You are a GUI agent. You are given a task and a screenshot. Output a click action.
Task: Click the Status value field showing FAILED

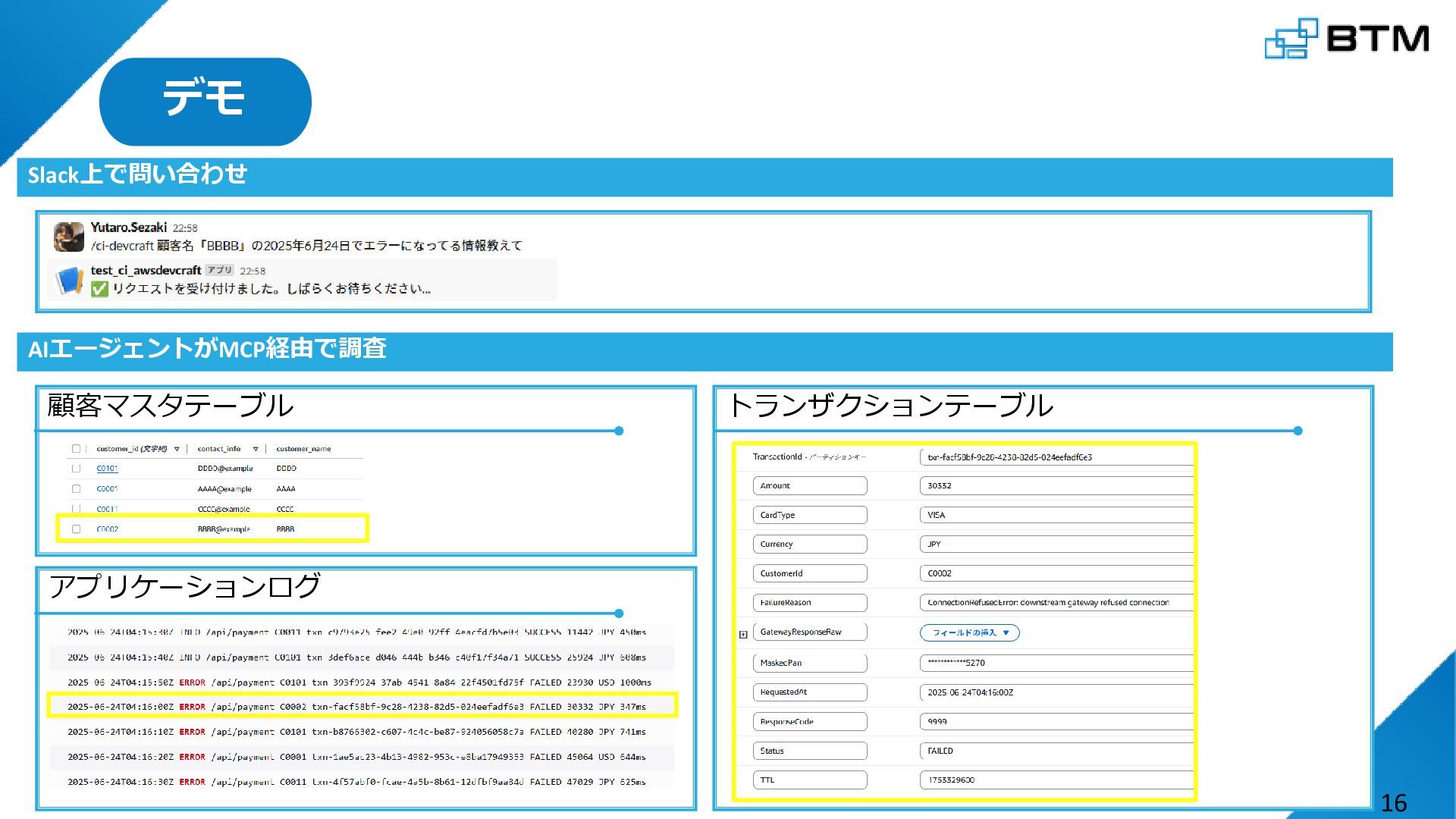click(x=1056, y=751)
